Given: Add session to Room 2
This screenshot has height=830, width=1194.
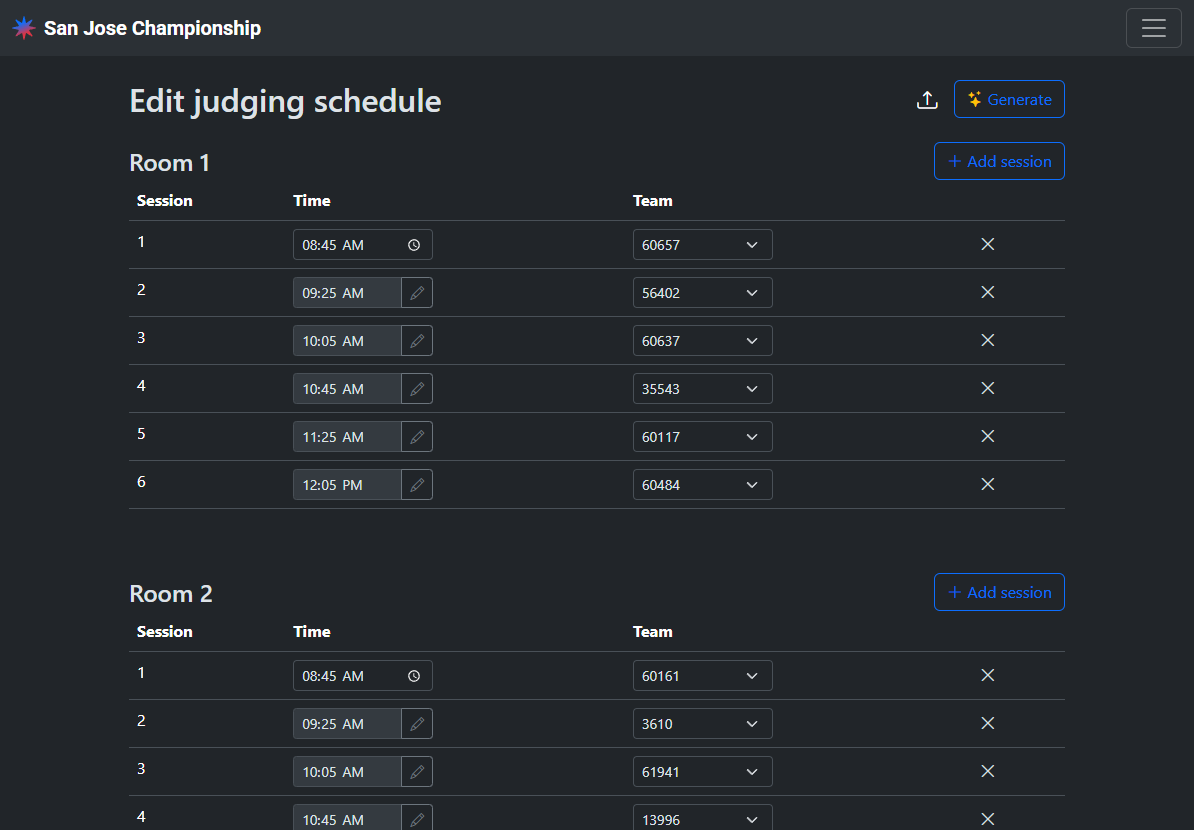Looking at the screenshot, I should (x=999, y=593).
